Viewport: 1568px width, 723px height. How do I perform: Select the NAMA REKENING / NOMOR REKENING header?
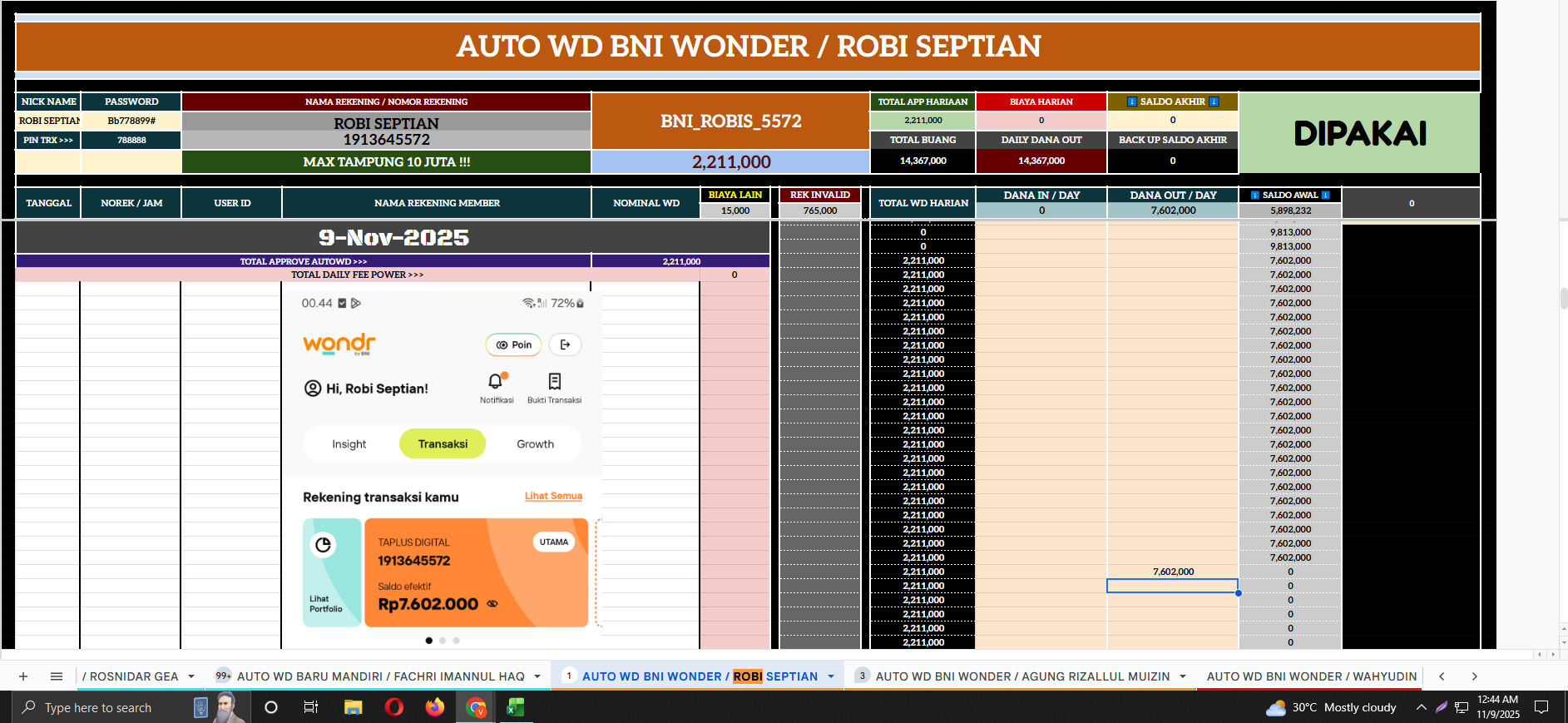[387, 102]
